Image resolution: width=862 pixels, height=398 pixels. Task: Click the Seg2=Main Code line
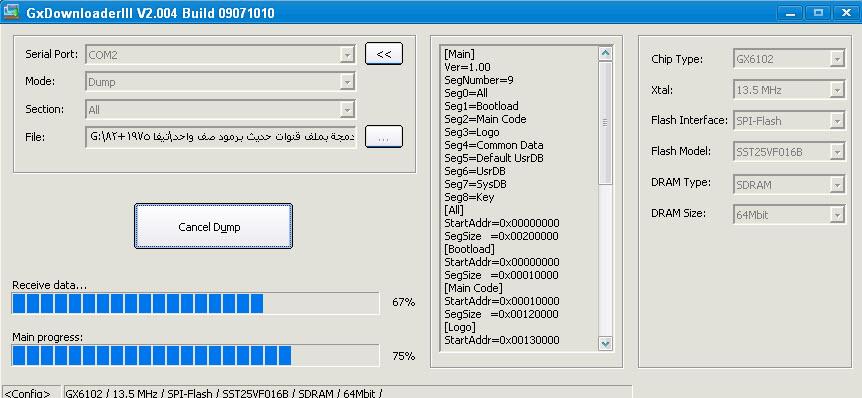tap(485, 119)
